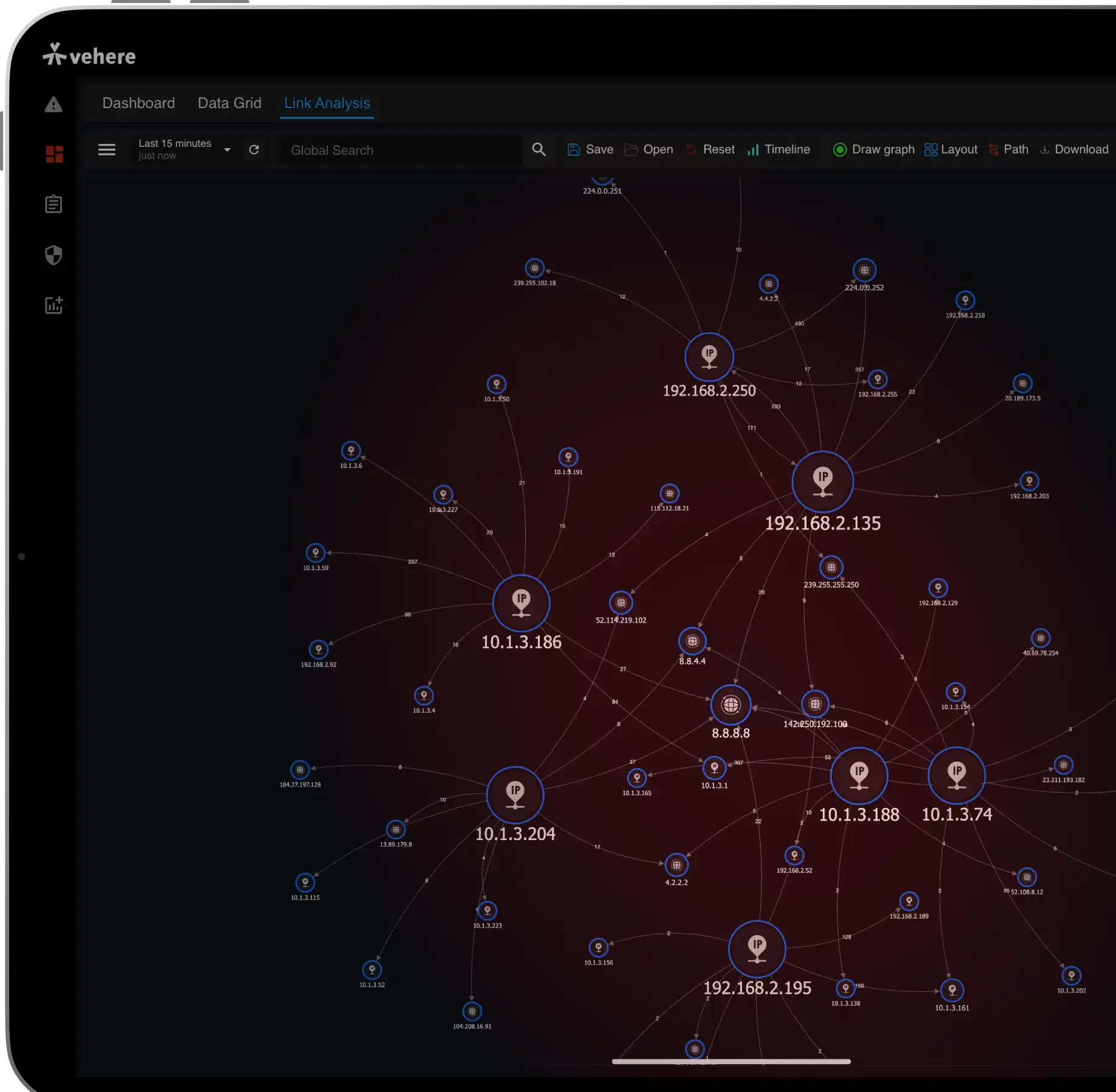Image resolution: width=1116 pixels, height=1092 pixels.
Task: Open the clipboard Reports panel from sidebar
Action: [x=54, y=204]
